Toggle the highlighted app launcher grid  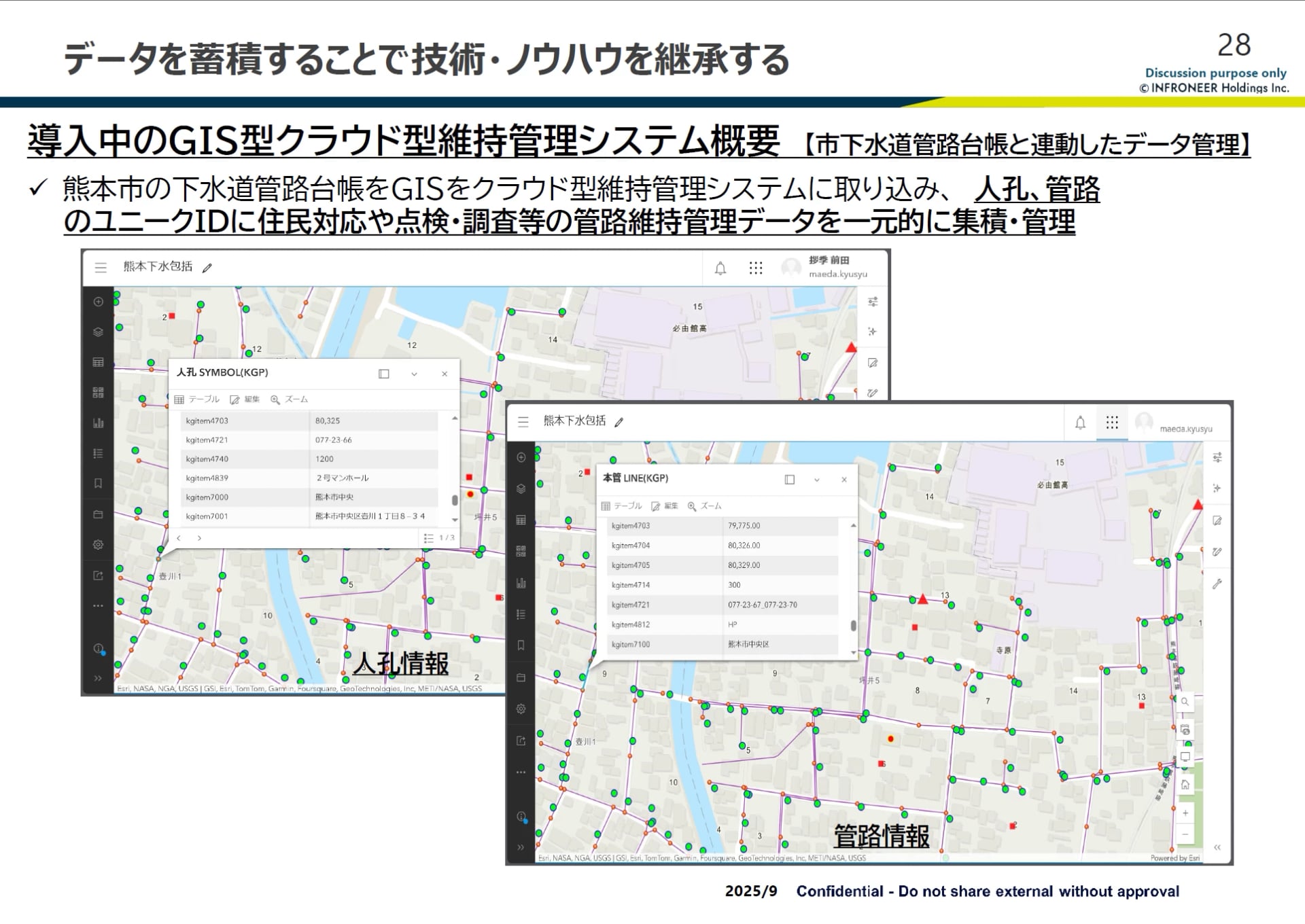coord(1112,423)
